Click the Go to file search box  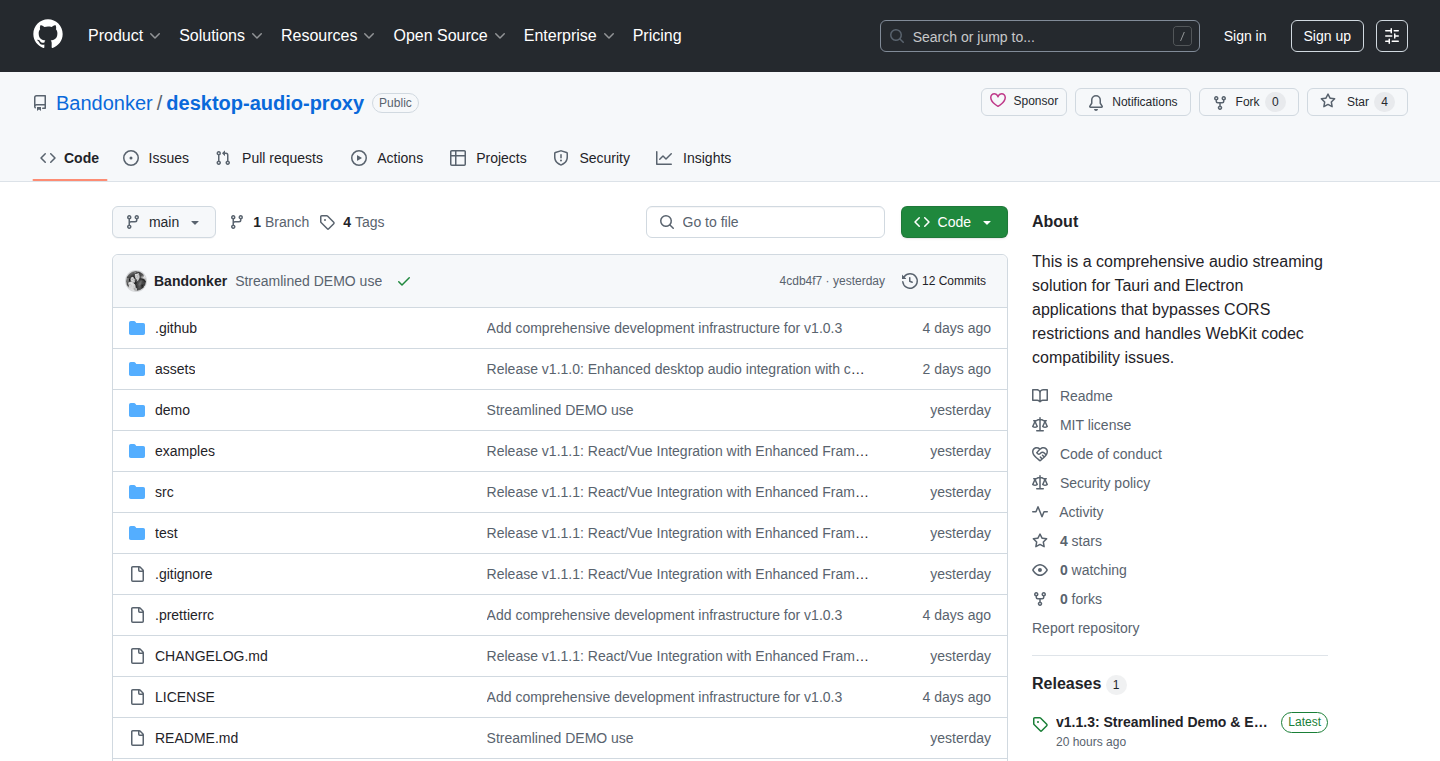[x=765, y=222]
